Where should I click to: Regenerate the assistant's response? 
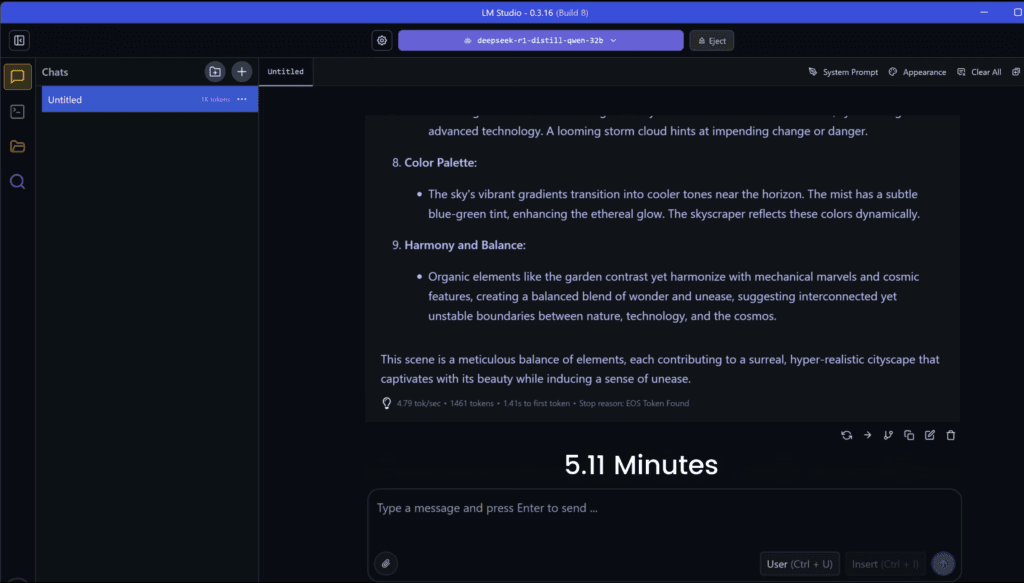847,435
